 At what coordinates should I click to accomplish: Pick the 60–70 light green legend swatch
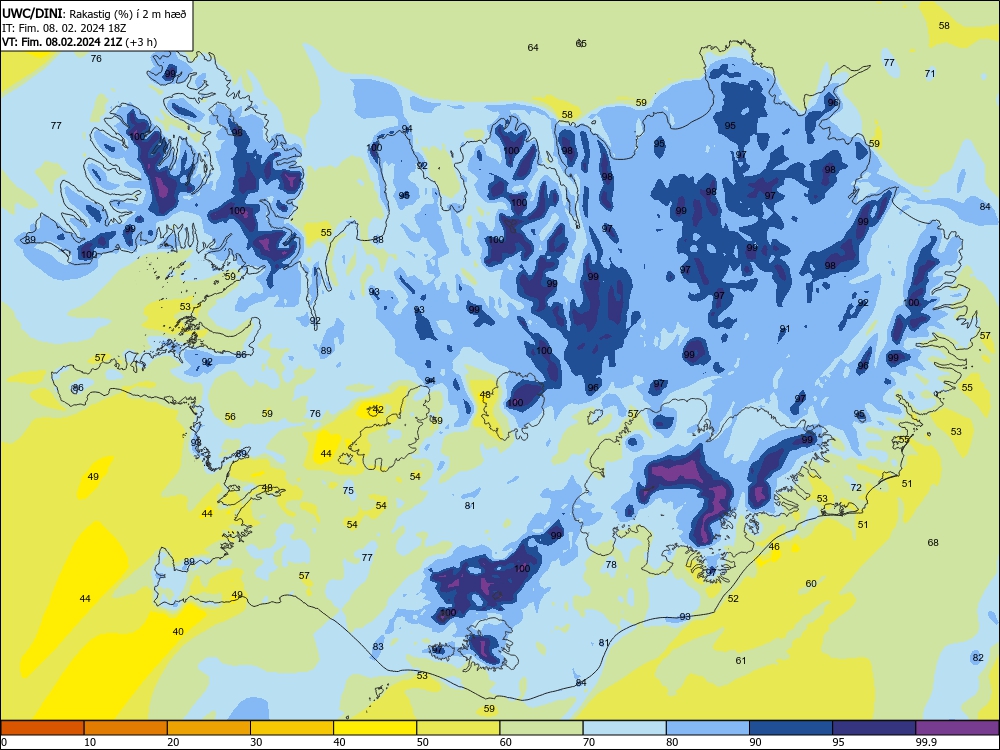[541, 728]
